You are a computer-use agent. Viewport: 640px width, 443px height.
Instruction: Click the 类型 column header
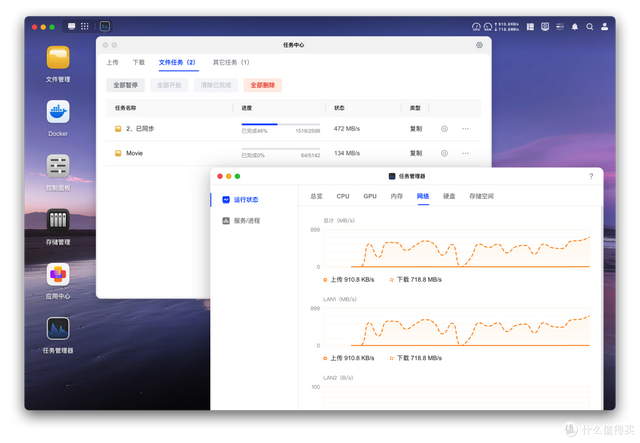coord(415,108)
